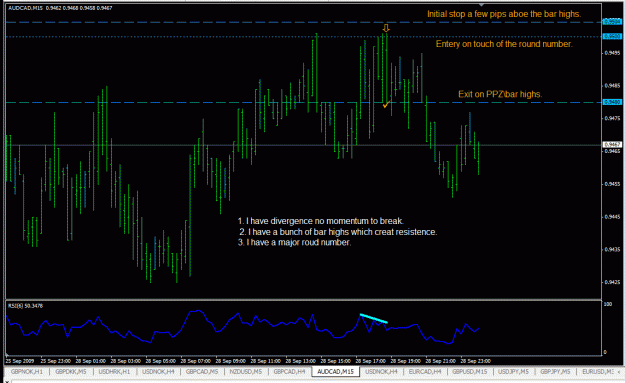The width and height of the screenshot is (625, 383).
Task: Switch to the GBPNOK,H1 chart tab
Action: tap(27, 371)
